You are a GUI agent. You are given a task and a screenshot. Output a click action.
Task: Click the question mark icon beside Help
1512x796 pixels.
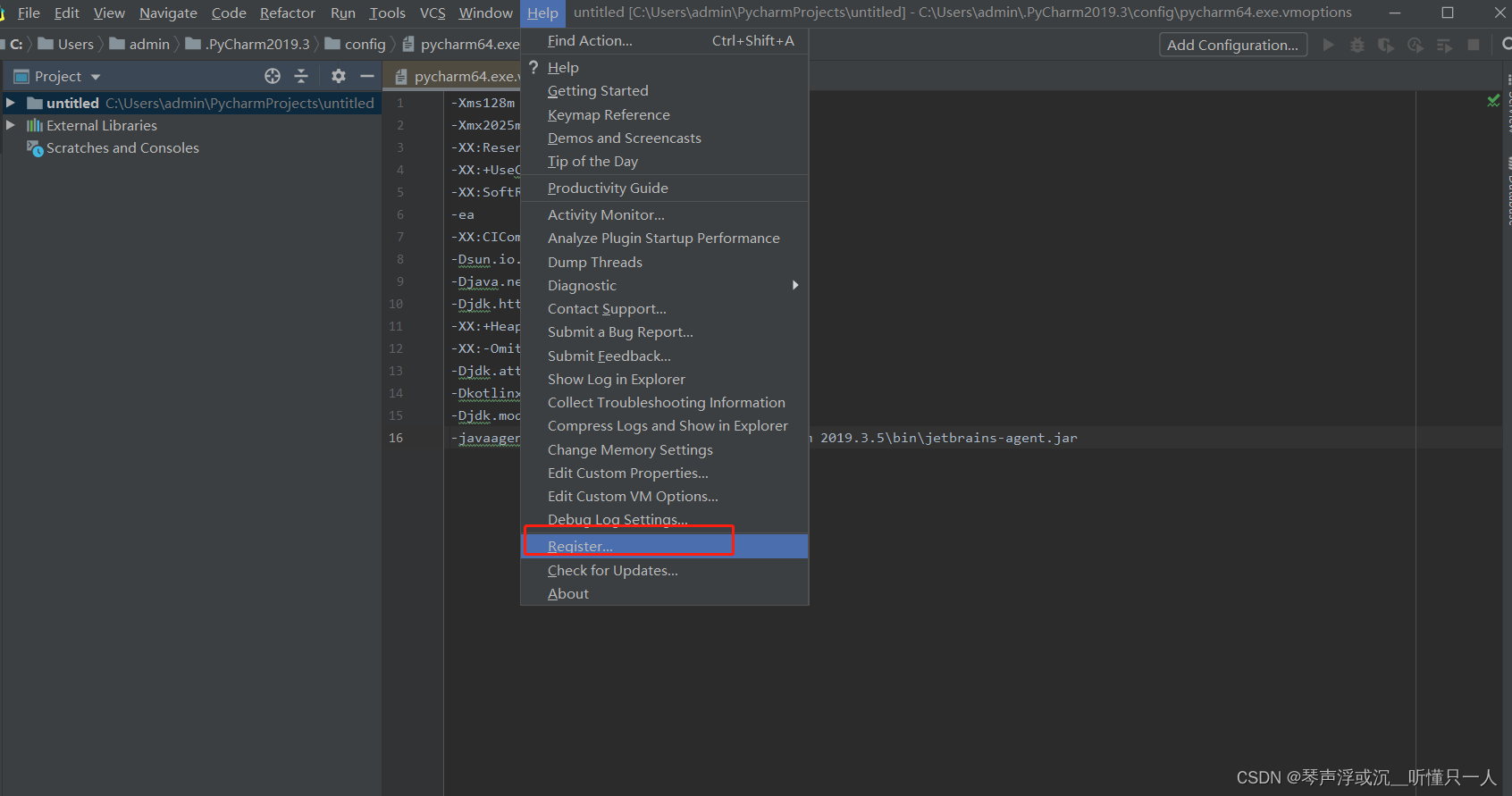click(x=533, y=67)
